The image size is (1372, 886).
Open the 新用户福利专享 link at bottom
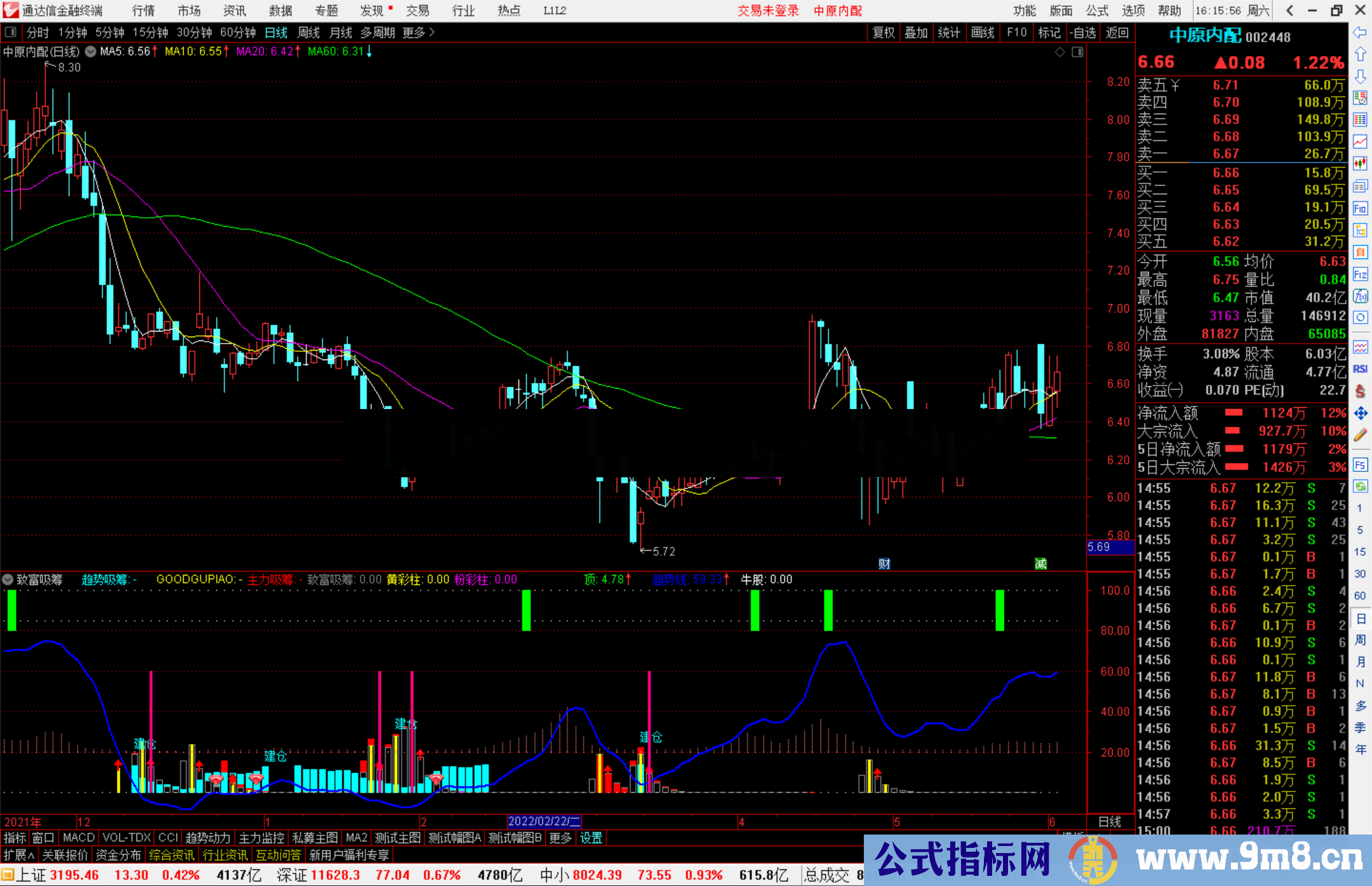(350, 854)
